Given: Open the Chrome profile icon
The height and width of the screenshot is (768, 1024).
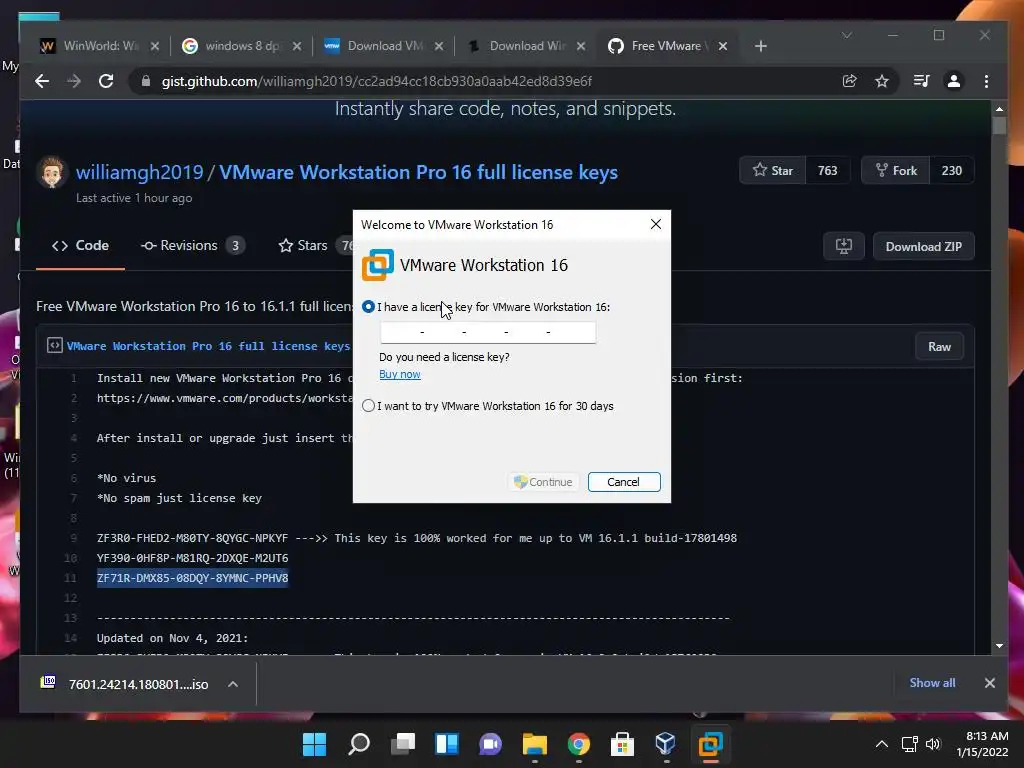Looking at the screenshot, I should [x=953, y=81].
